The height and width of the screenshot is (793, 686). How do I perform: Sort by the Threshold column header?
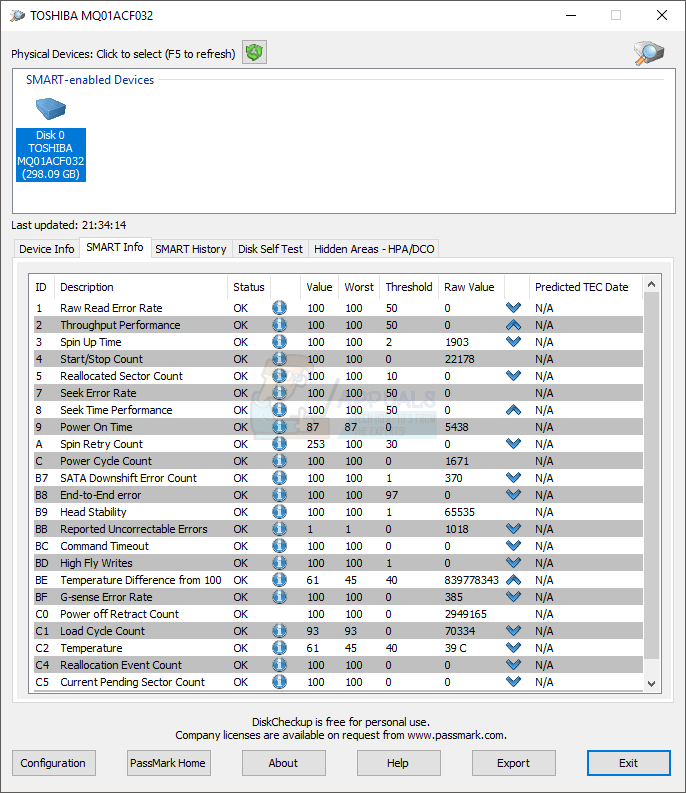click(x=409, y=287)
